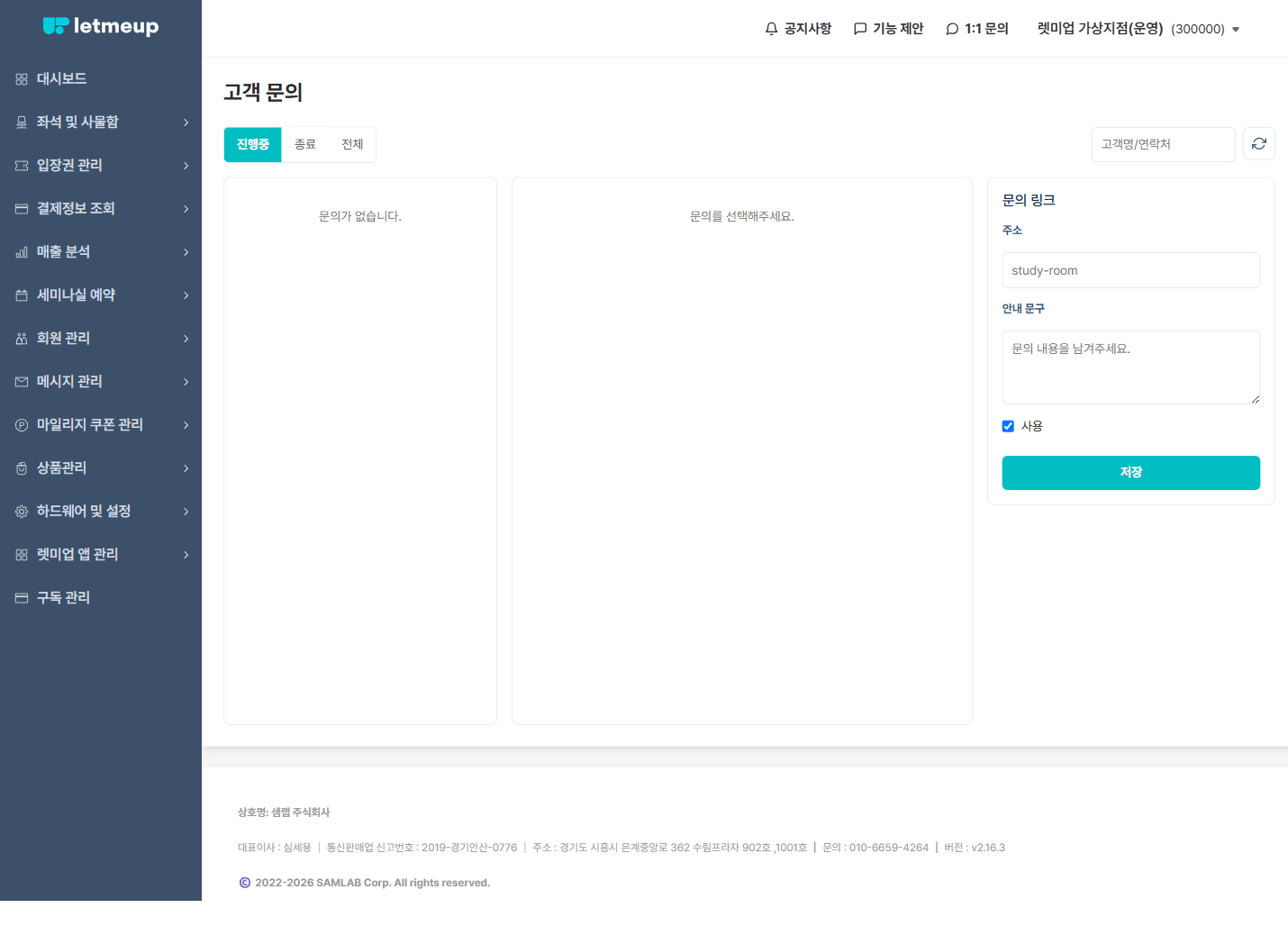Click the 구독 관리 card icon
Screen dimensions: 1288x926
(22, 598)
